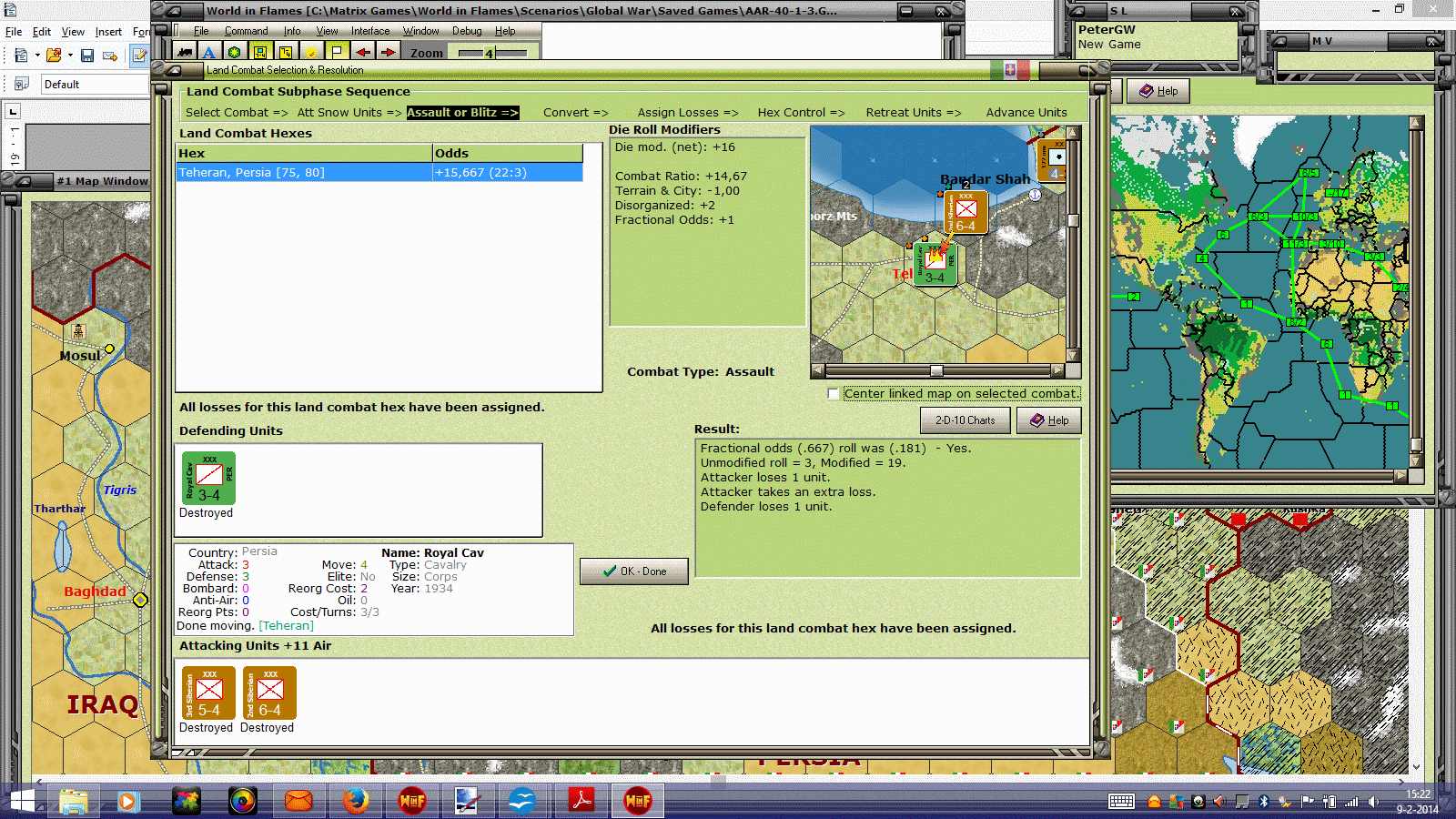Click the blue letter A toolbar icon
Screen dimensions: 1456x819
tap(209, 53)
